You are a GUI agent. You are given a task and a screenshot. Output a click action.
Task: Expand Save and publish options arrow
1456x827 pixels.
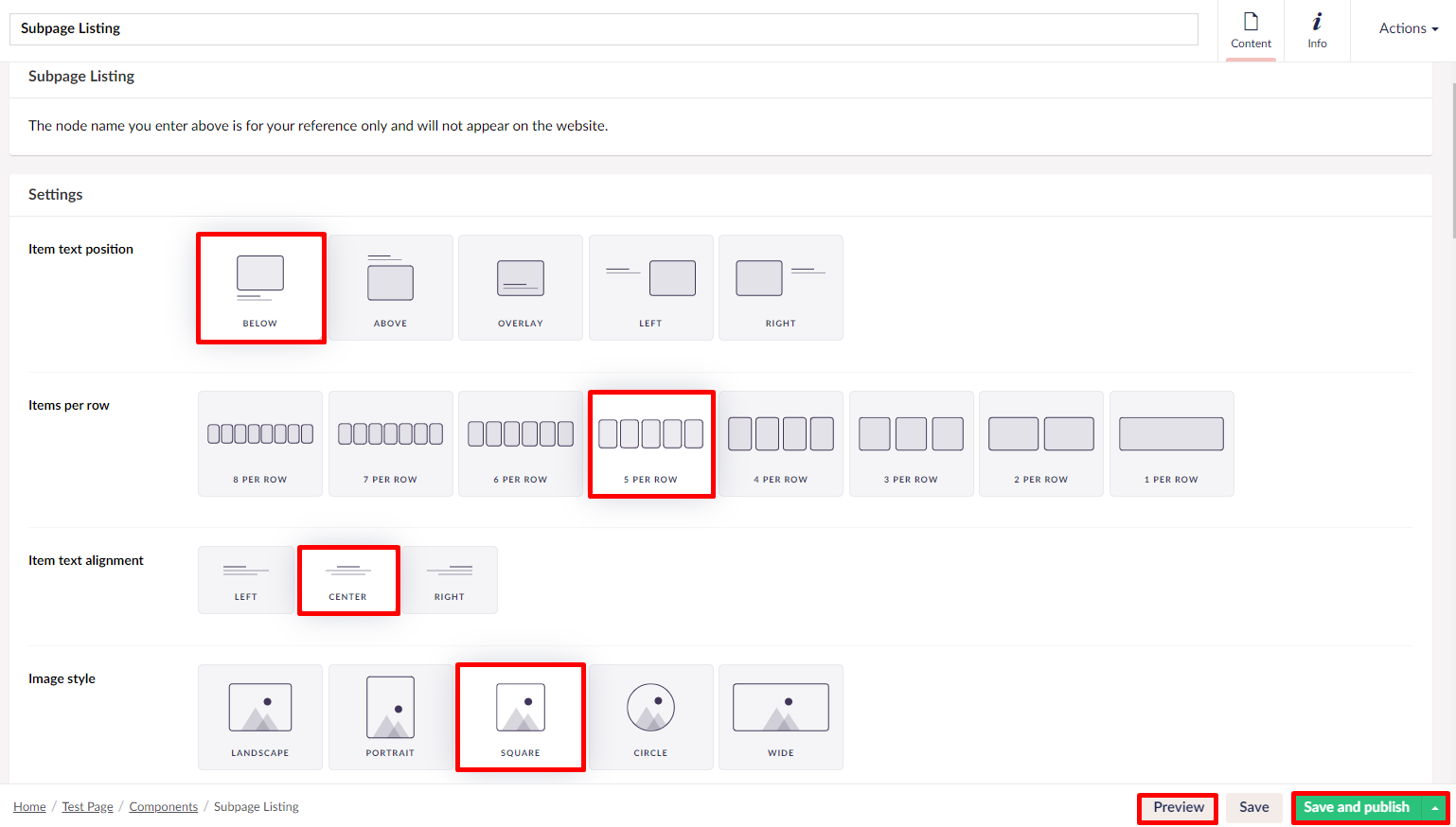(x=1435, y=807)
